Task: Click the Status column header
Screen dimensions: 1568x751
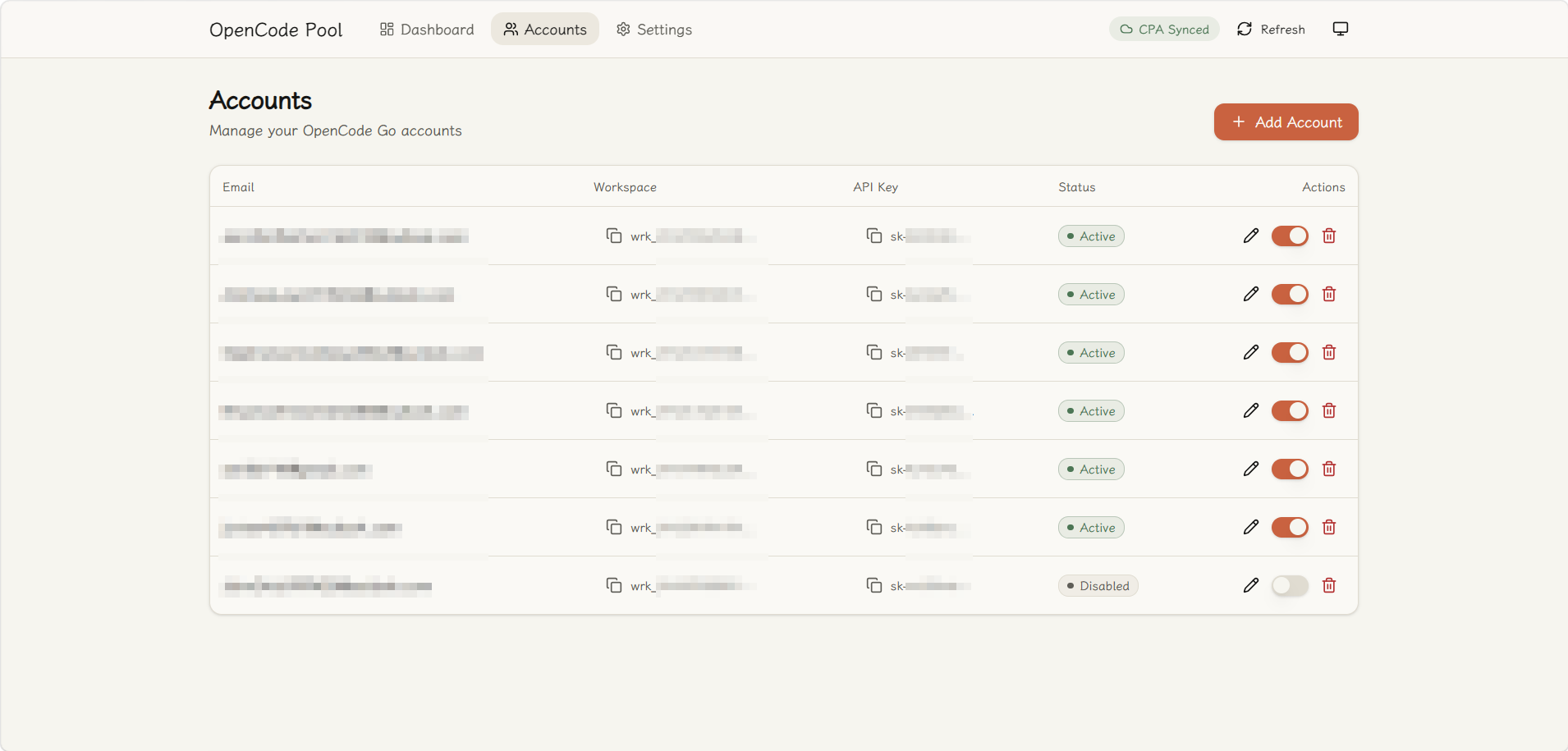Action: coord(1077,187)
